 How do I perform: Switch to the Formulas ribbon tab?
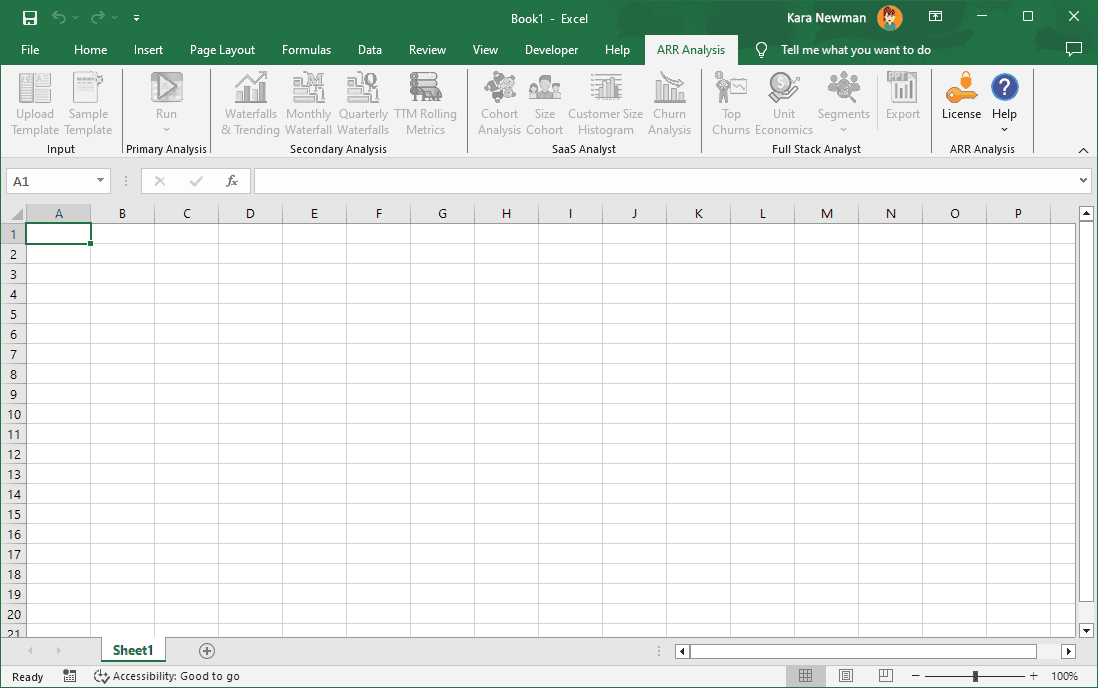306,49
